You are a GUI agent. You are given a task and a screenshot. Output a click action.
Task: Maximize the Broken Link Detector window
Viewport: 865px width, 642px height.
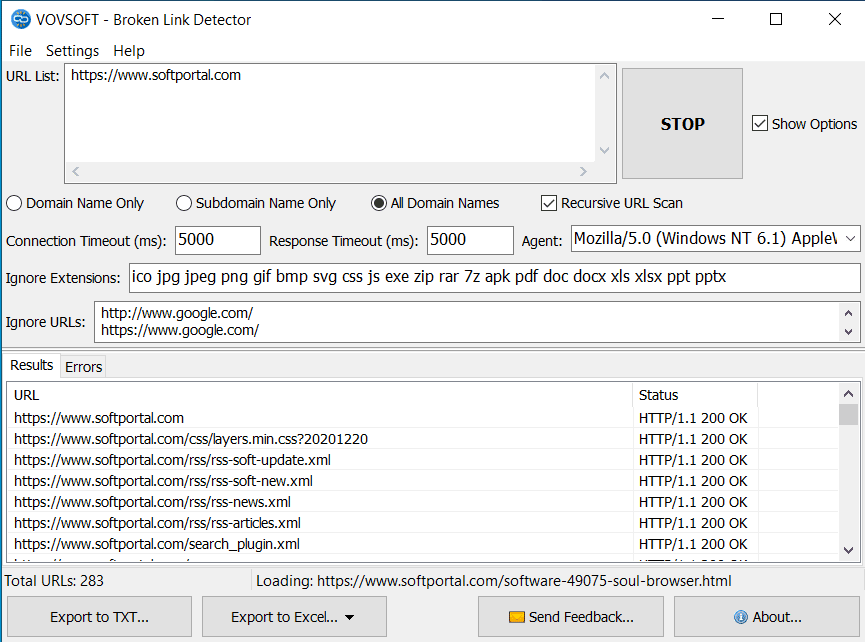(776, 19)
